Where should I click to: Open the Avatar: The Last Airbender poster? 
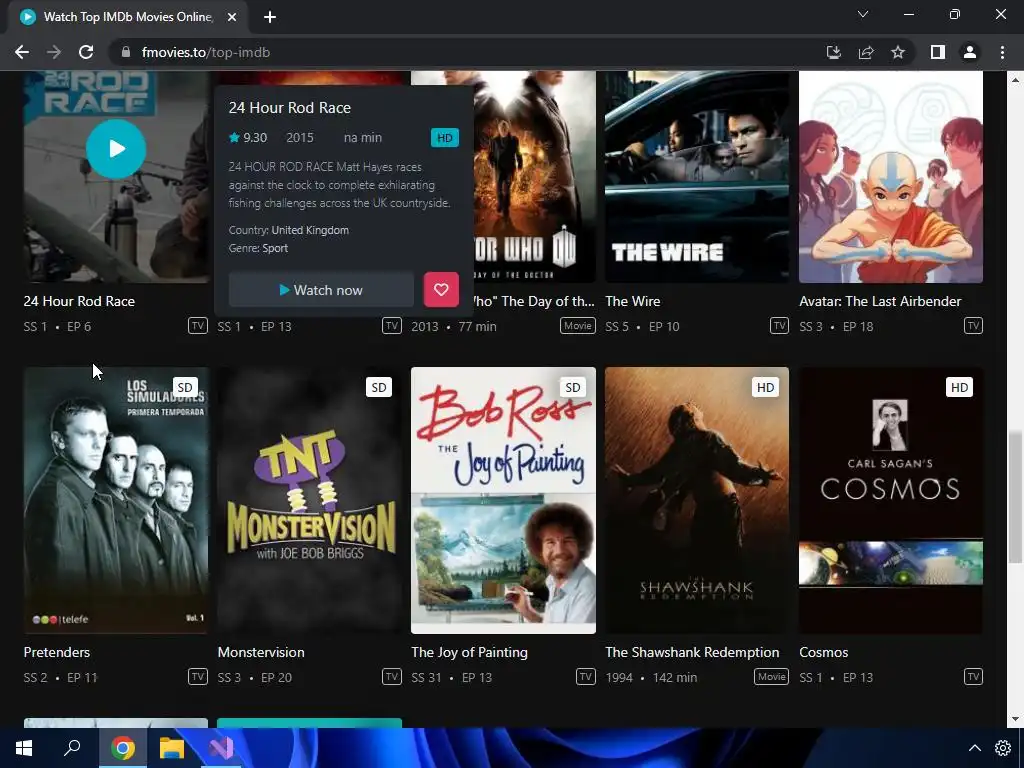(891, 176)
